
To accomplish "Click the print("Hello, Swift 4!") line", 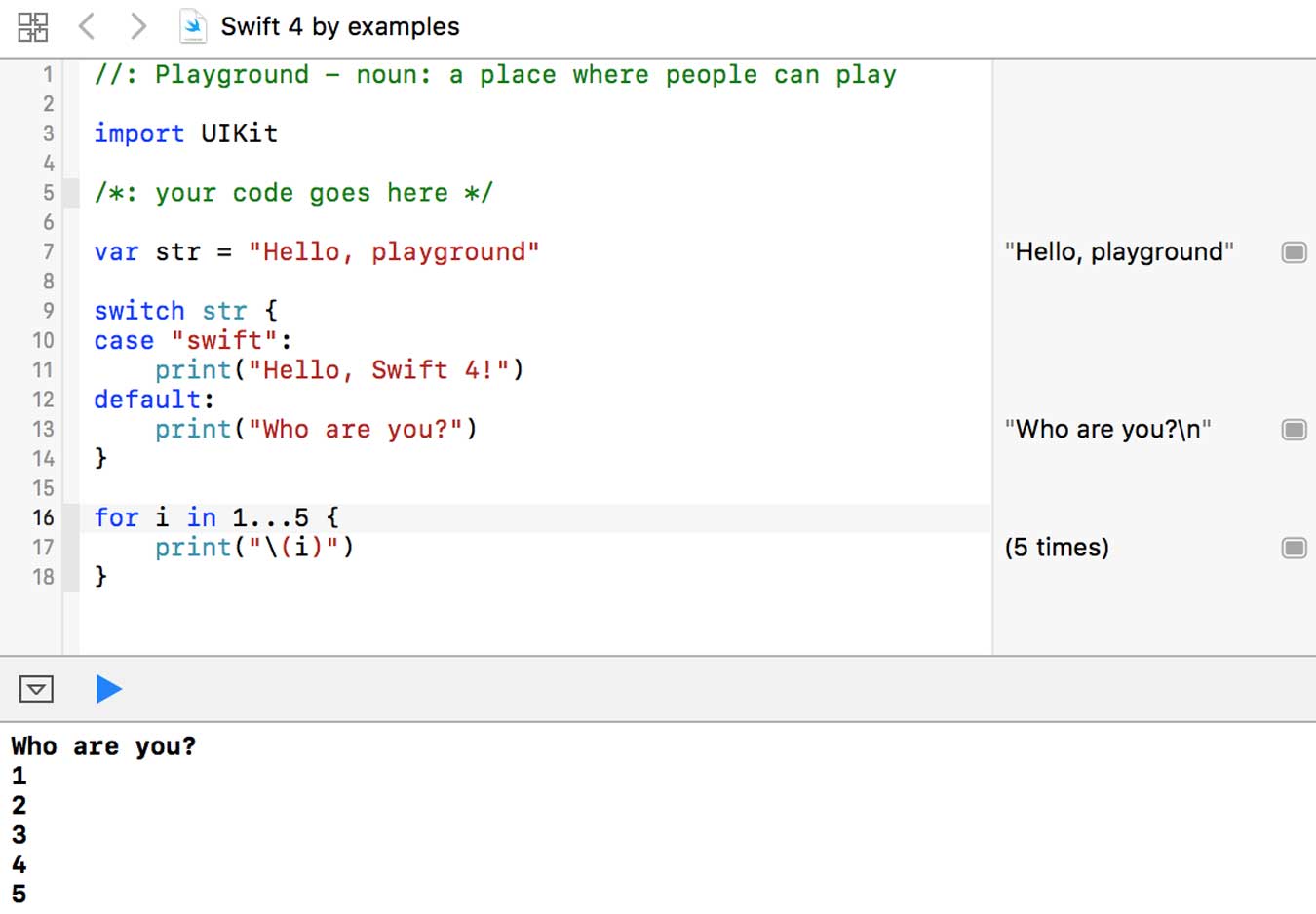I will coord(339,370).
